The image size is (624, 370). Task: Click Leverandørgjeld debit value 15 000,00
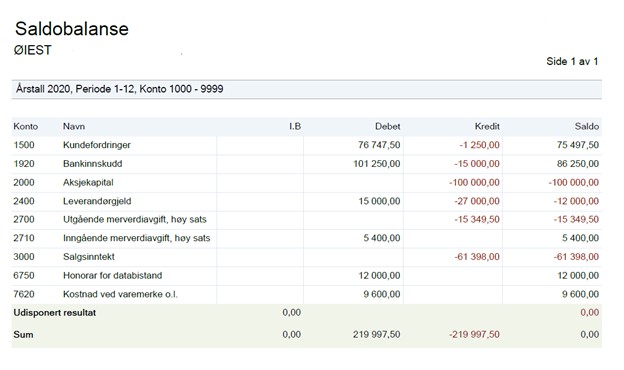[379, 201]
